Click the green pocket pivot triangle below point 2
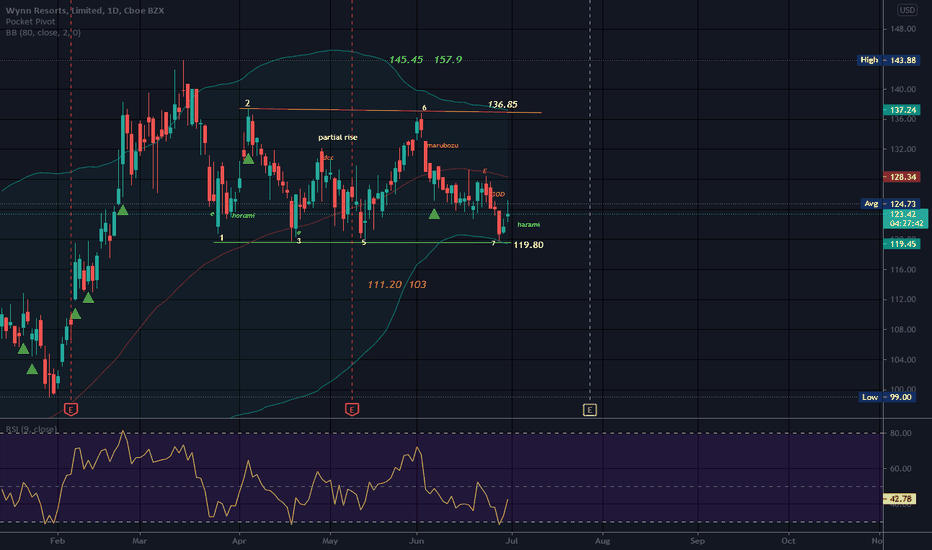Image resolution: width=932 pixels, height=550 pixels. pos(248,158)
